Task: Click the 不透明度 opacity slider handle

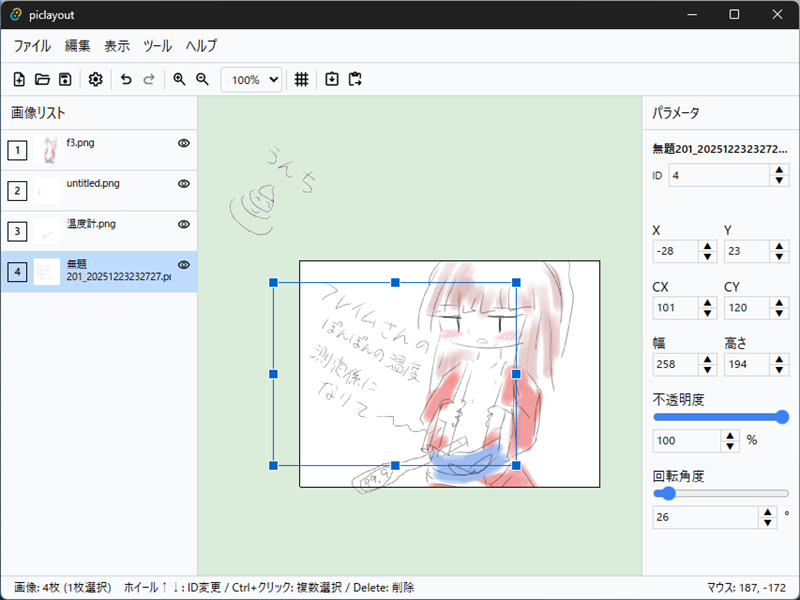Action: [782, 417]
